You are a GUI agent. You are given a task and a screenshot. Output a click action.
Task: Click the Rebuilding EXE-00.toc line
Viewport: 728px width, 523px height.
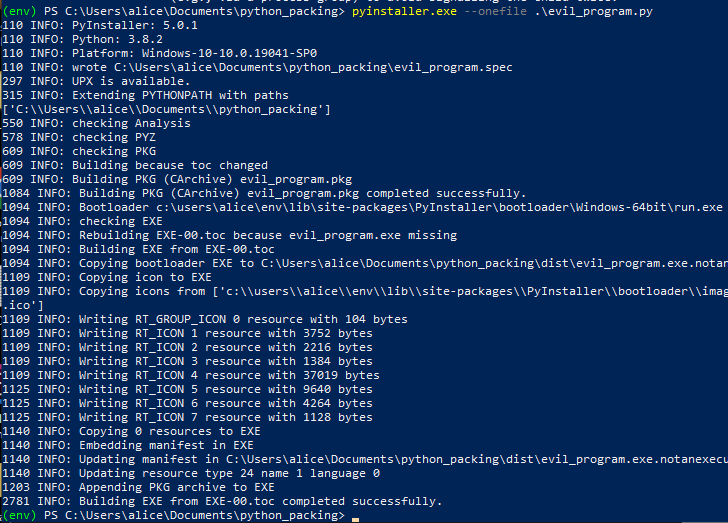(x=229, y=235)
